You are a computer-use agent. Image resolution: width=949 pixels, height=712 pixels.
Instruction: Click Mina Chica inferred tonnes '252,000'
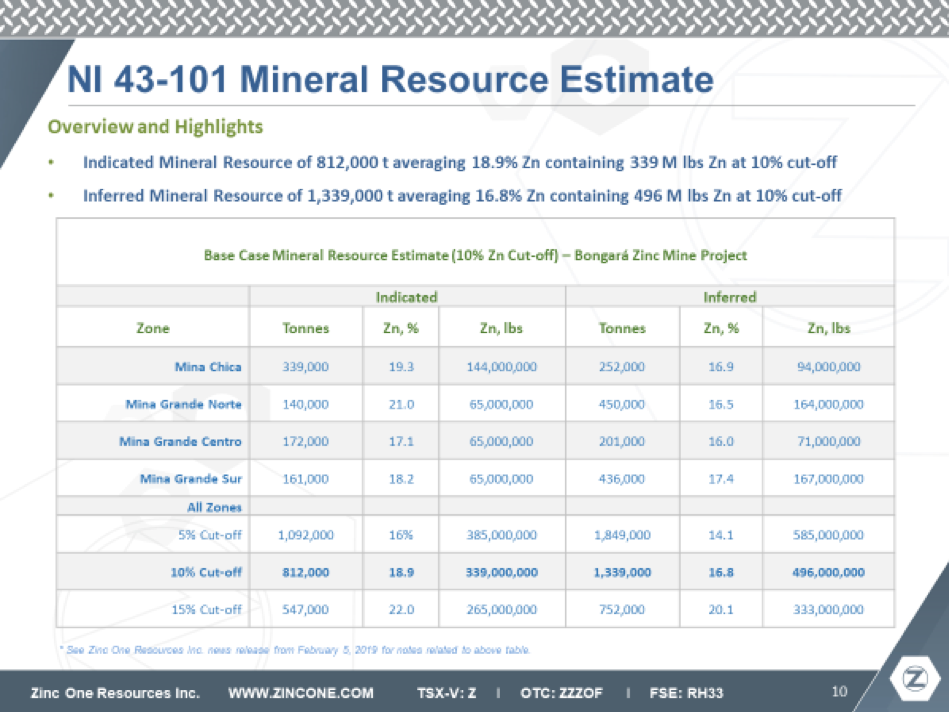pos(622,367)
